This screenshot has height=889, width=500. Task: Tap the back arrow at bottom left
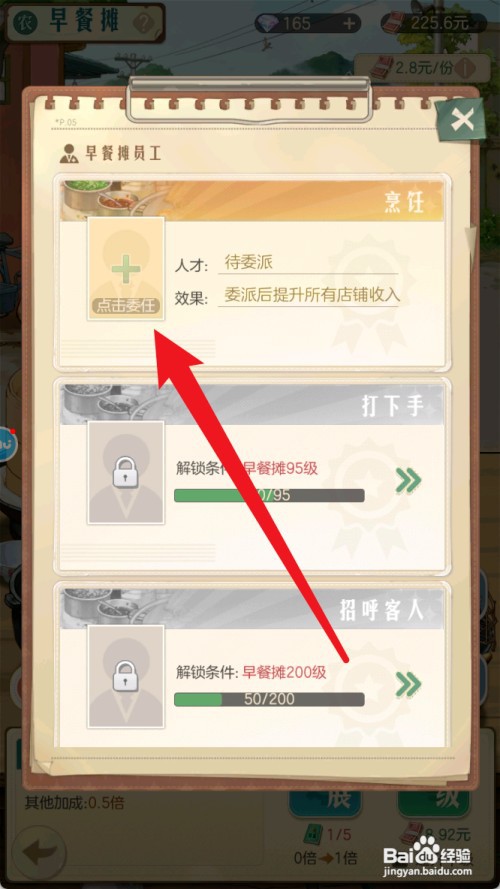pos(39,851)
